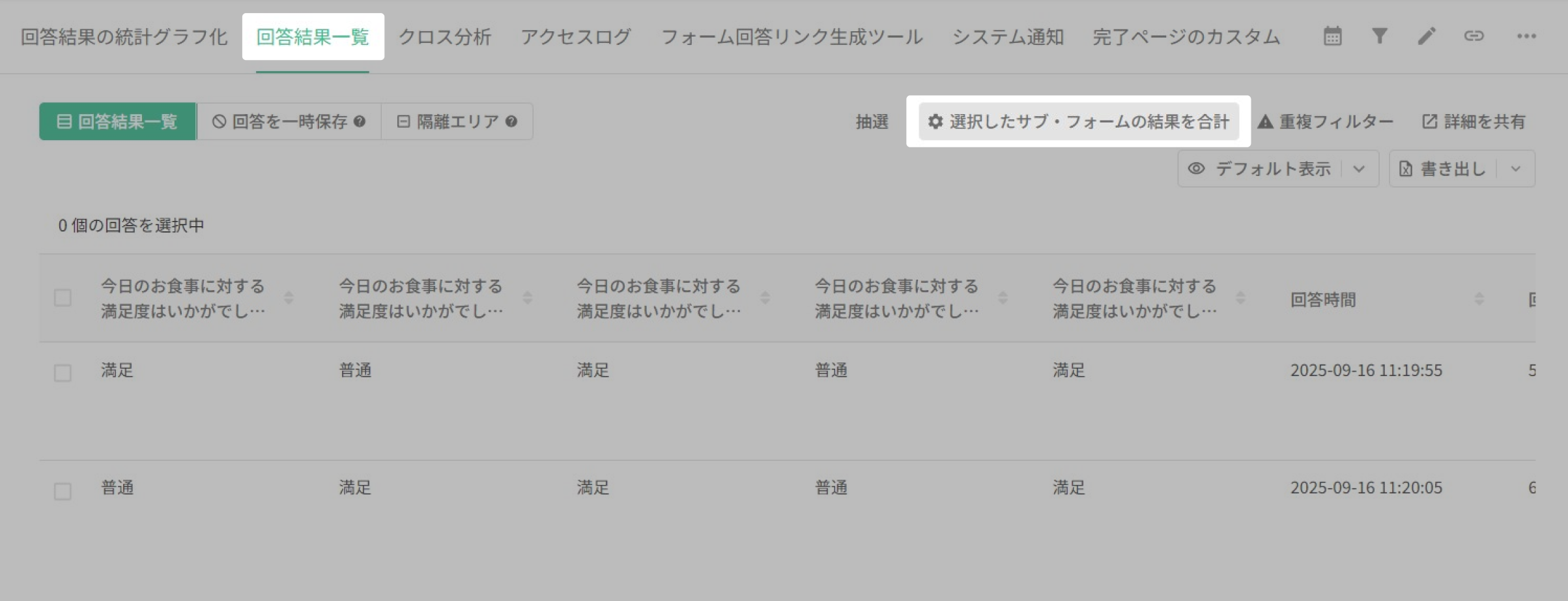Image resolution: width=1568 pixels, height=601 pixels.
Task: Open the calendar icon in top toolbar
Action: point(1332,36)
